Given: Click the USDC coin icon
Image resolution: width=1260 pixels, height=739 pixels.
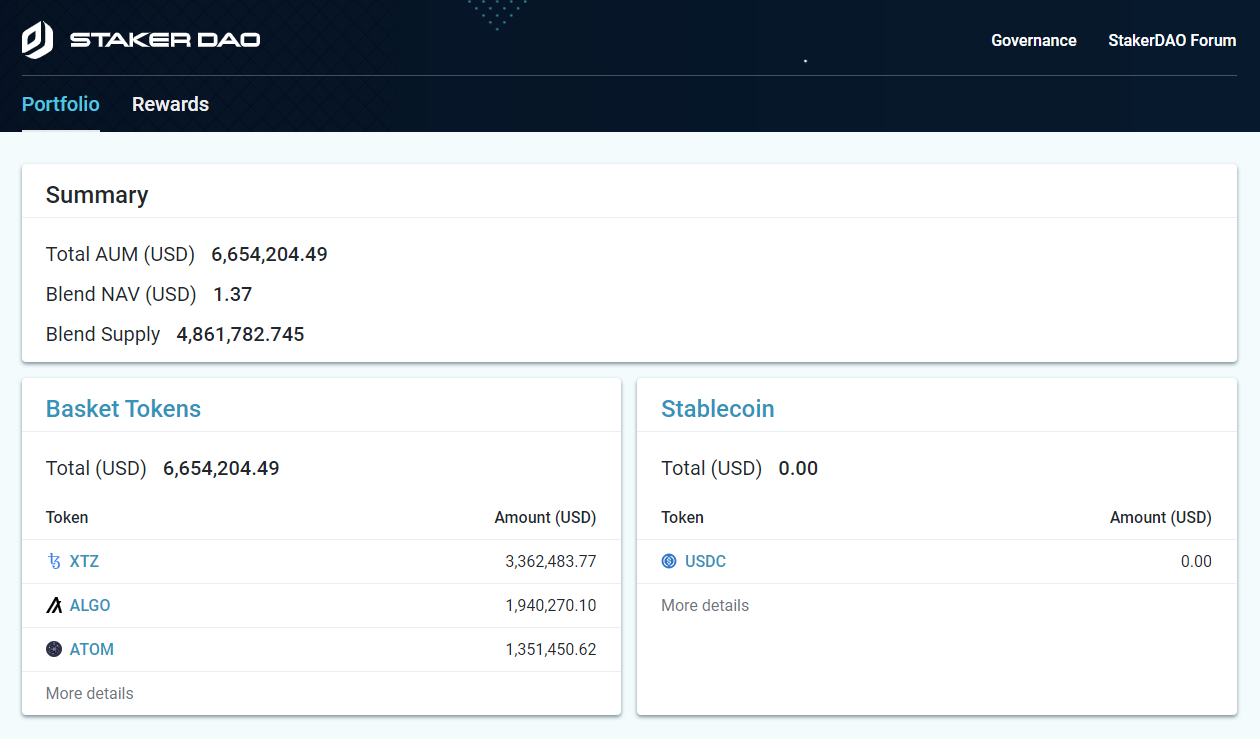Looking at the screenshot, I should (669, 562).
